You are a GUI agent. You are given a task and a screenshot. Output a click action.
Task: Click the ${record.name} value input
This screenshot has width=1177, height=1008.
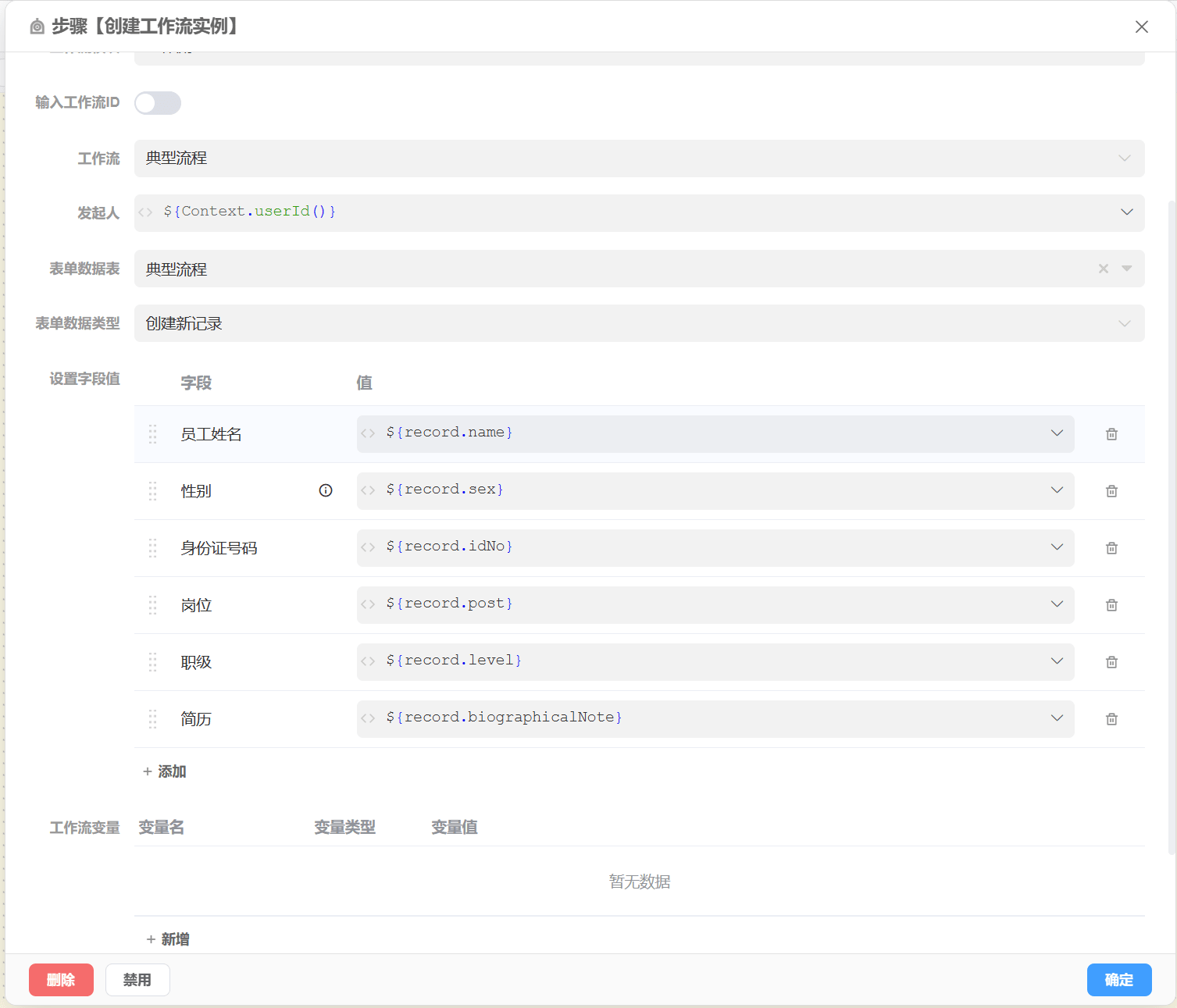703,433
